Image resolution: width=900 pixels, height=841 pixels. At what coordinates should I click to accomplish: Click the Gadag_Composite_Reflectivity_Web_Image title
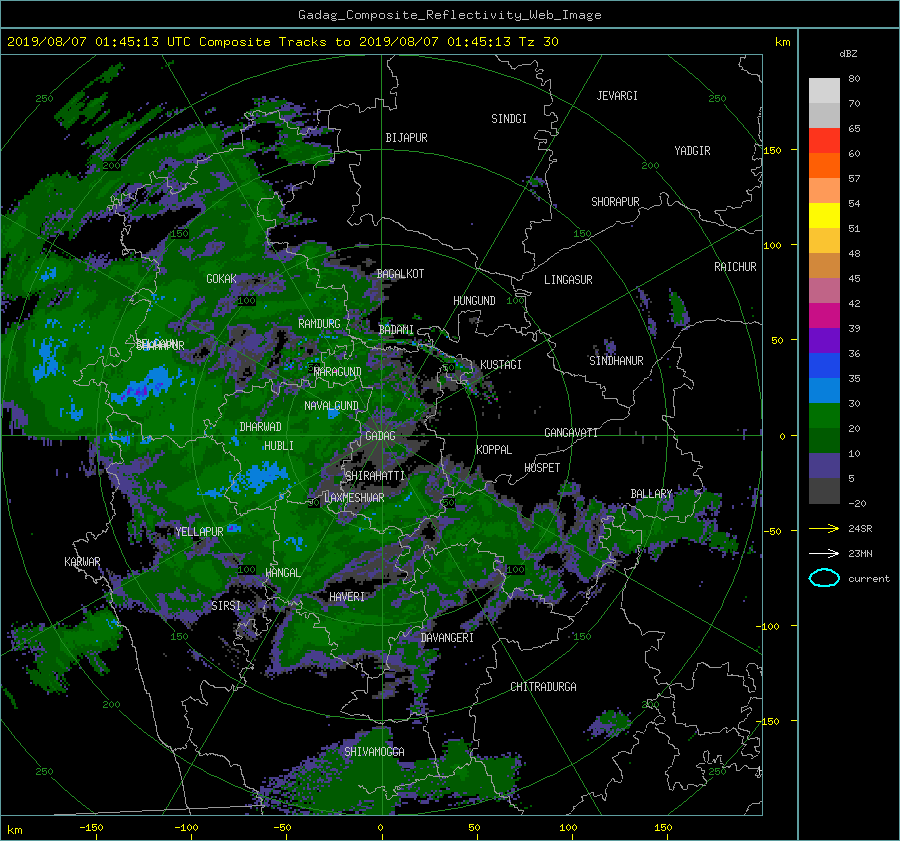point(449,15)
